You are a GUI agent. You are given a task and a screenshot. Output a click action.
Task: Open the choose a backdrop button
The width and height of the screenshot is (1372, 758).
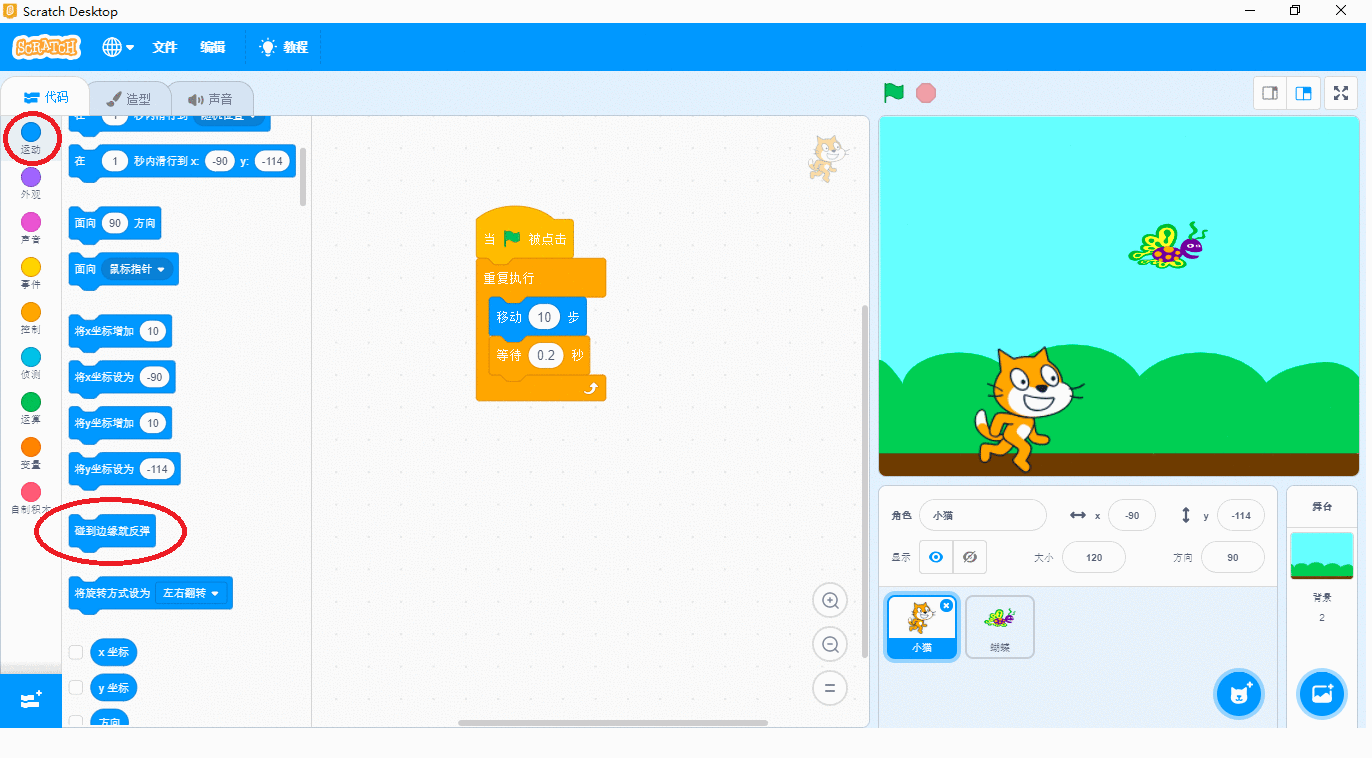click(x=1322, y=694)
